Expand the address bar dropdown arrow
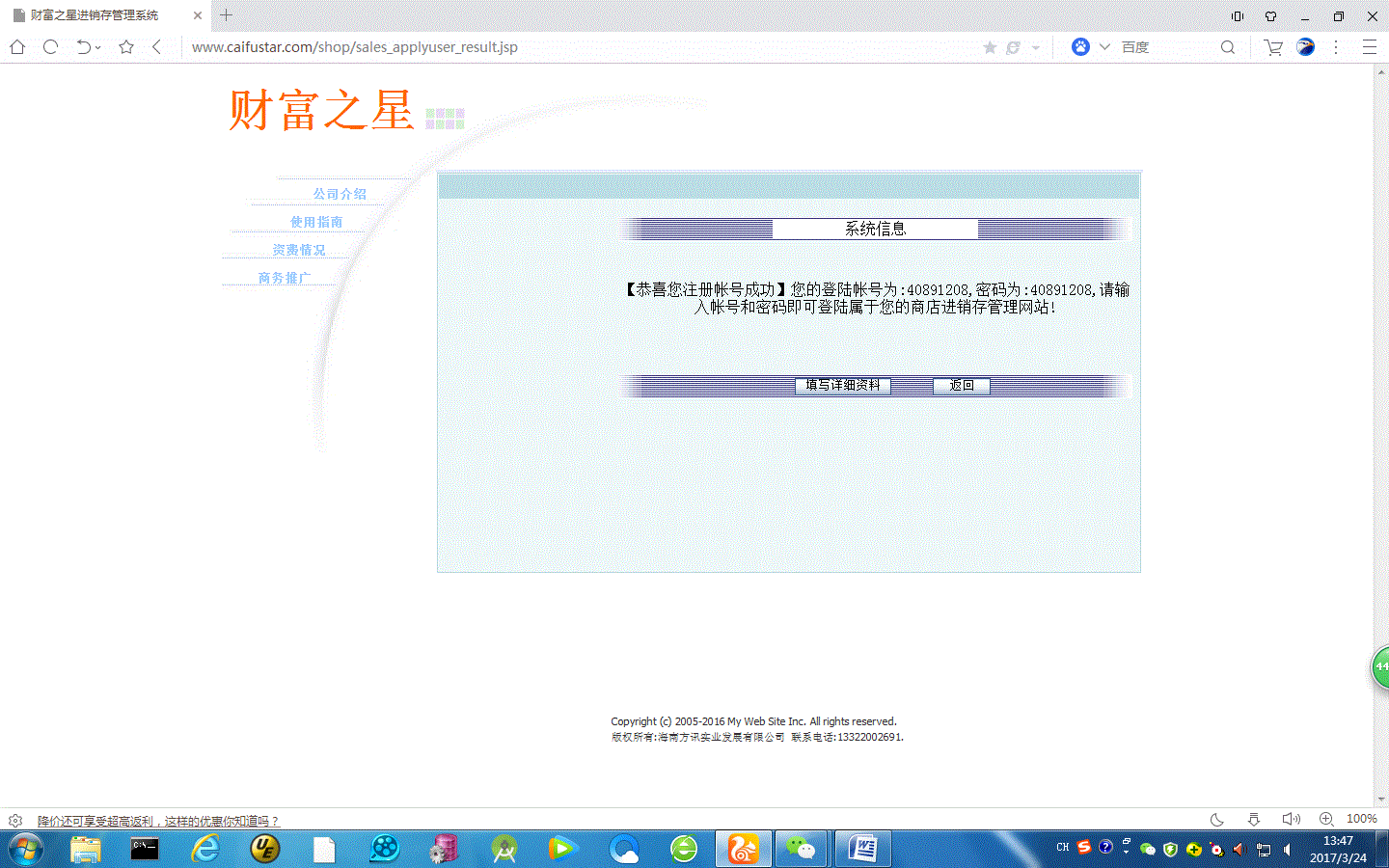The height and width of the screenshot is (868, 1389). tap(1036, 48)
